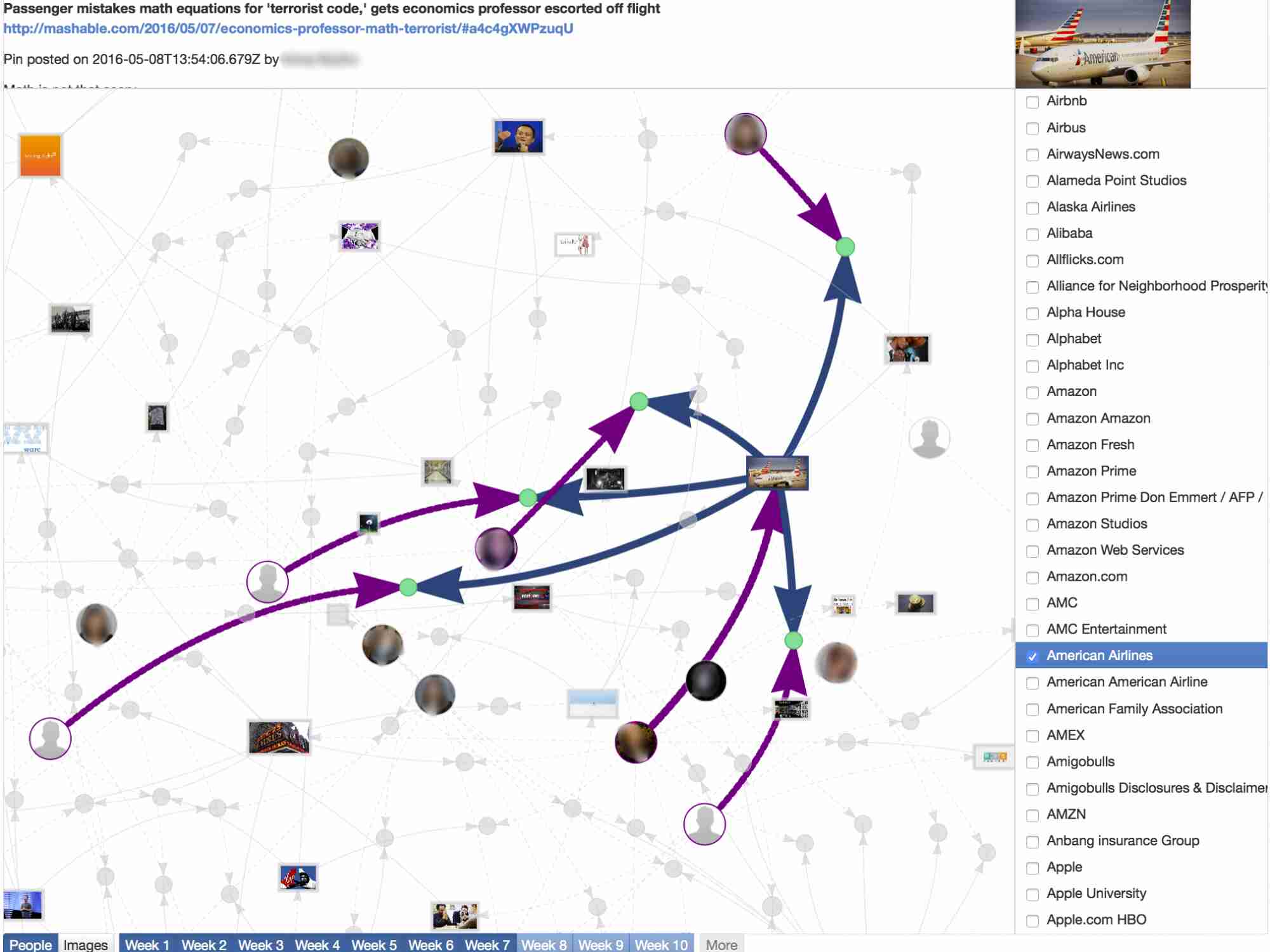1270x952 pixels.
Task: Select the American Airlines plane image node in graph
Action: coord(777,473)
